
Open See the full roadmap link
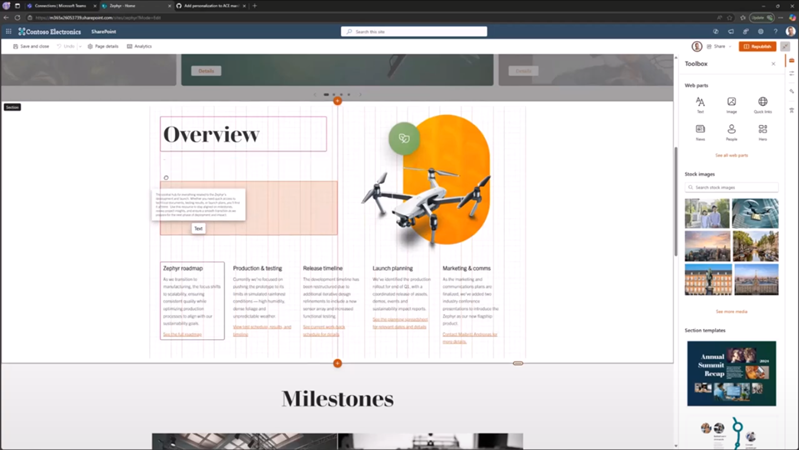click(182, 334)
